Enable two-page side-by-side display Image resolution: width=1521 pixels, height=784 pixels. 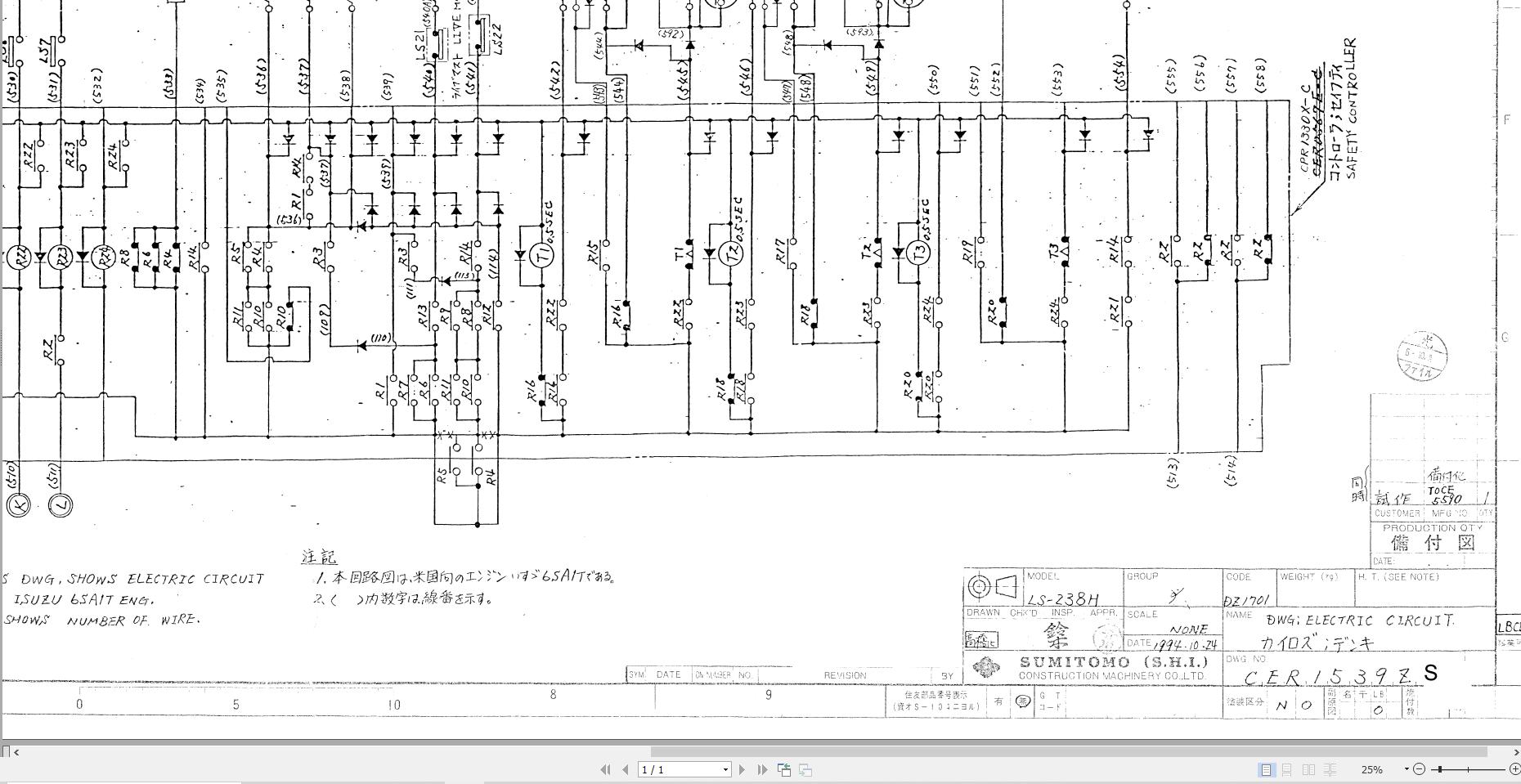pos(1309,770)
